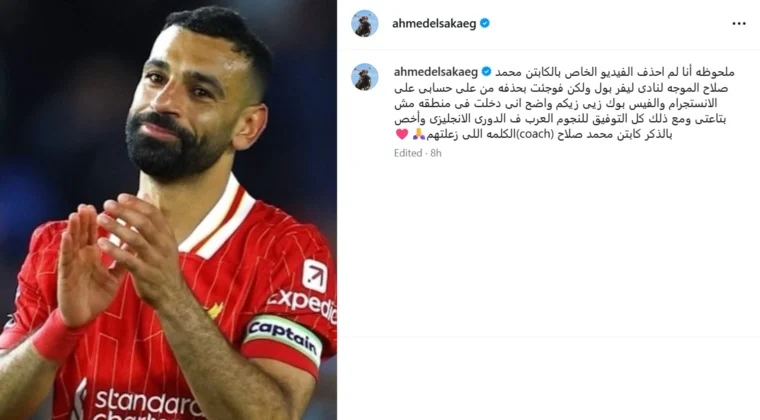Click the 8h post timestamp
760x420 pixels.
click(436, 153)
